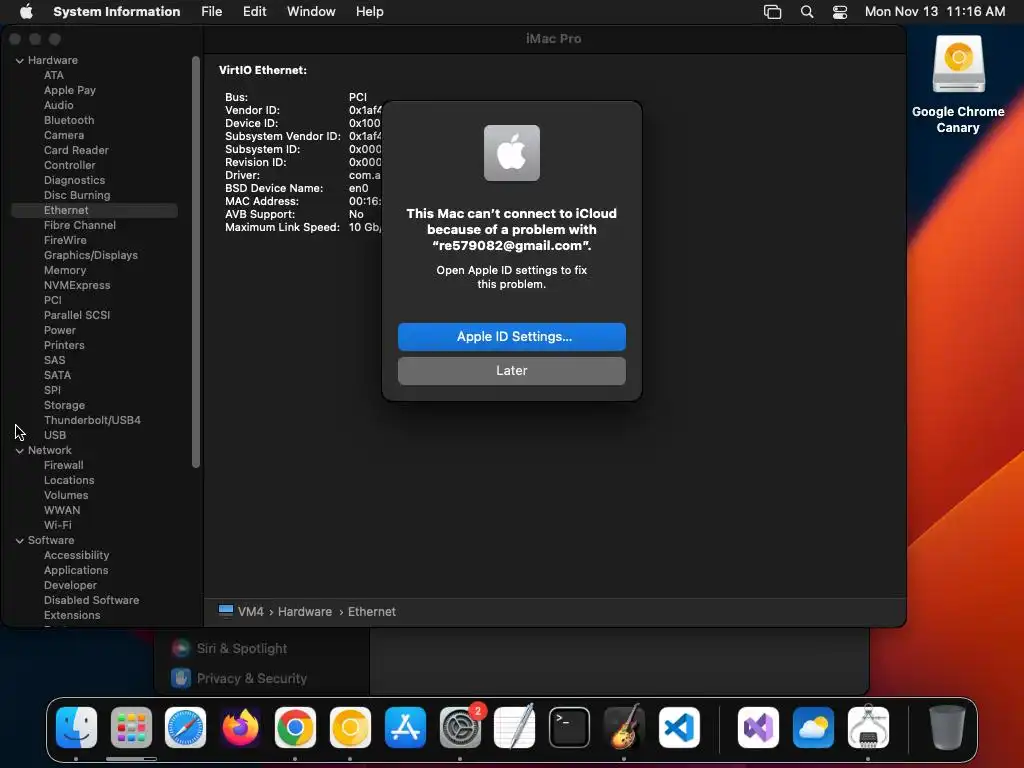
Task: Open Google Chrome Canary desktop disk
Action: click(958, 64)
